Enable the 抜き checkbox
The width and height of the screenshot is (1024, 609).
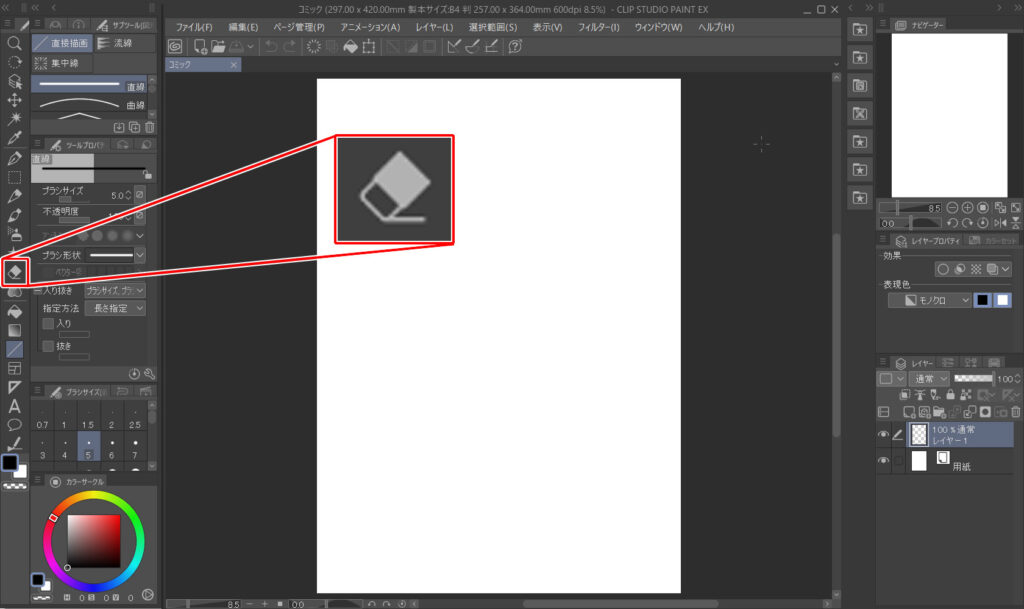tap(48, 345)
